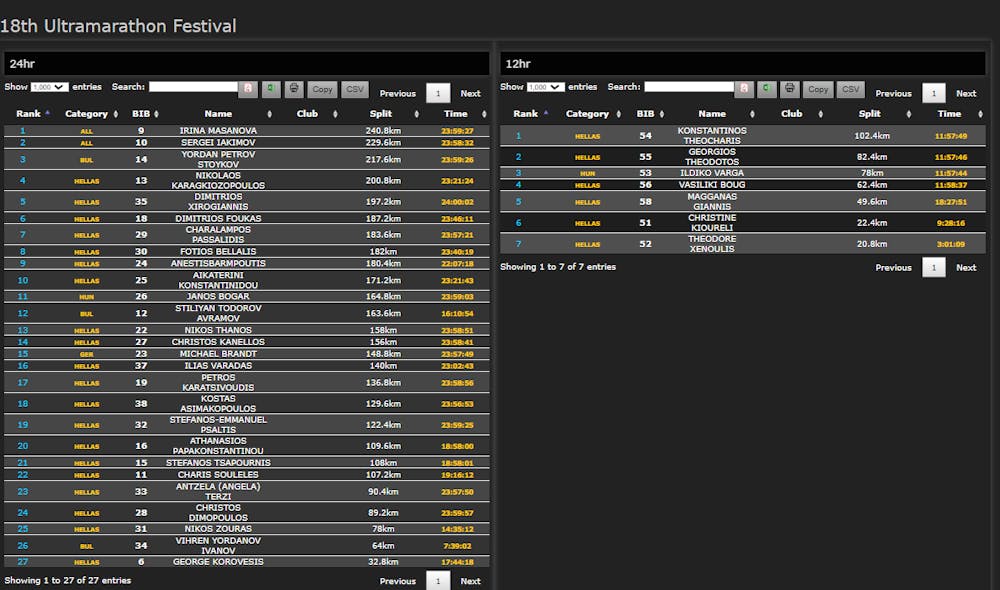1000x590 pixels.
Task: Print the 12hr results table
Action: click(790, 89)
